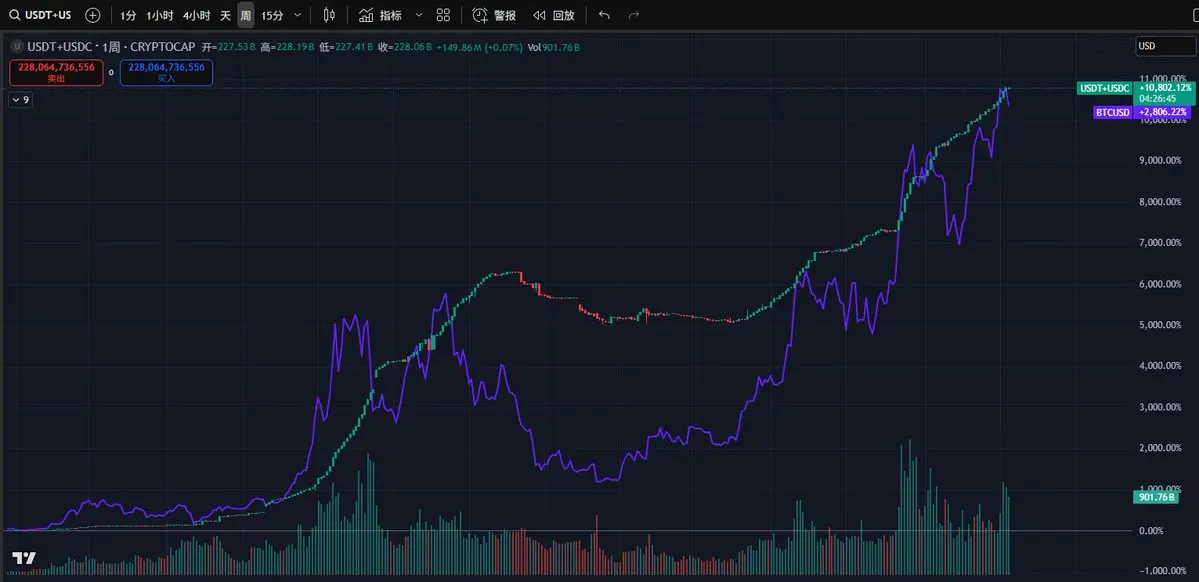The height and width of the screenshot is (582, 1199).
Task: Select the 1小时 timeframe
Action: click(160, 15)
